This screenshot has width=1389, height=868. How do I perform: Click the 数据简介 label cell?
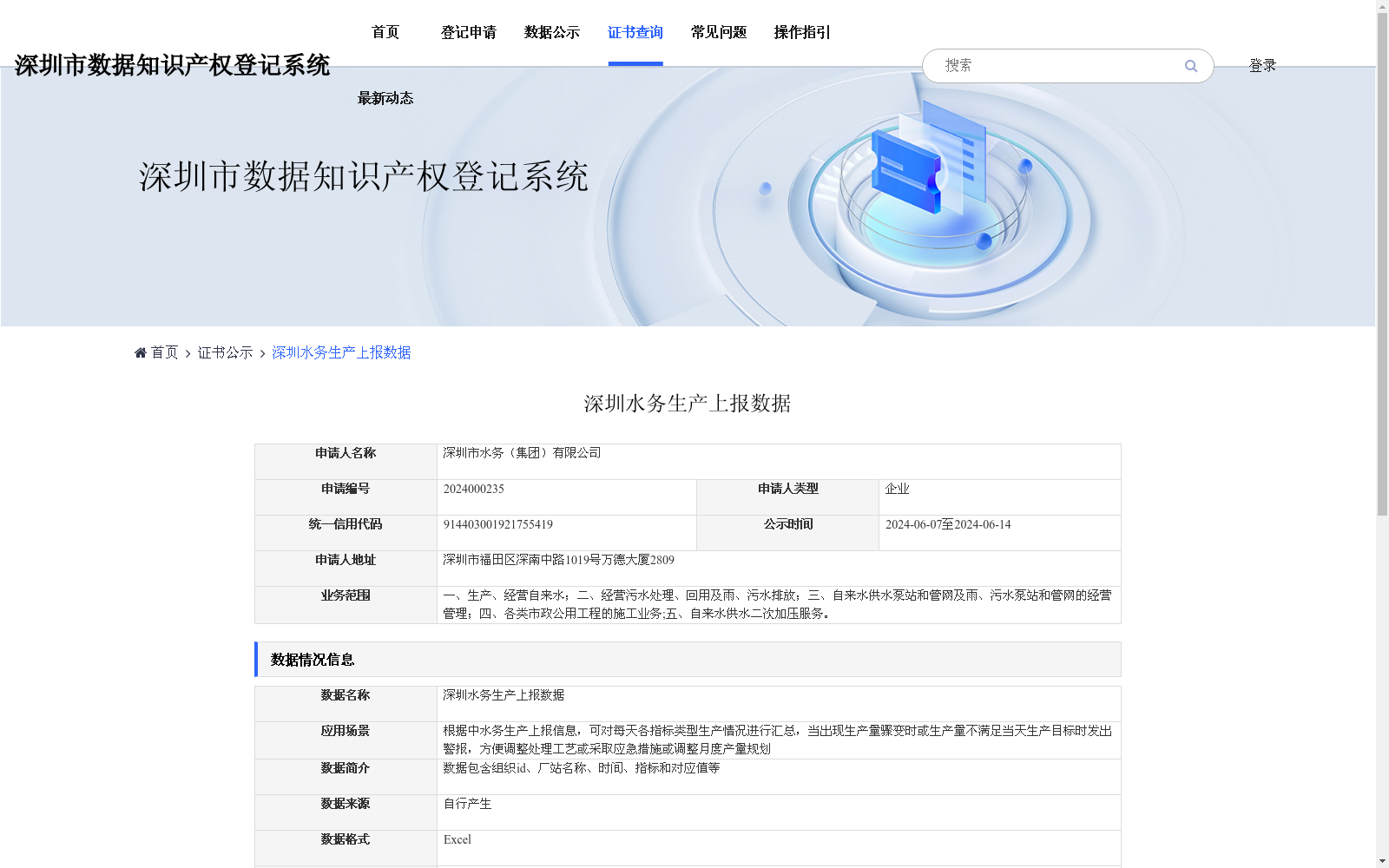pyautogui.click(x=346, y=777)
